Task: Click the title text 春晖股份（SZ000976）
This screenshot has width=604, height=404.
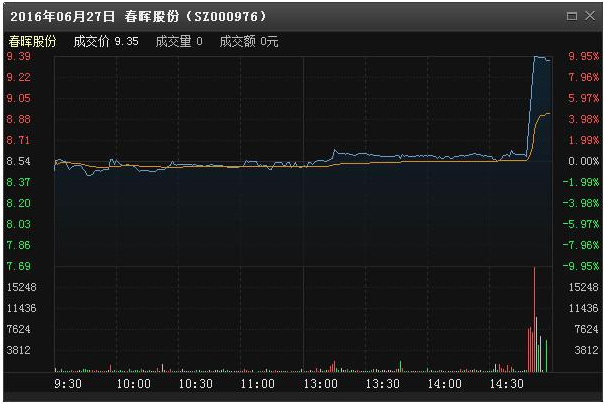Action: 195,17
